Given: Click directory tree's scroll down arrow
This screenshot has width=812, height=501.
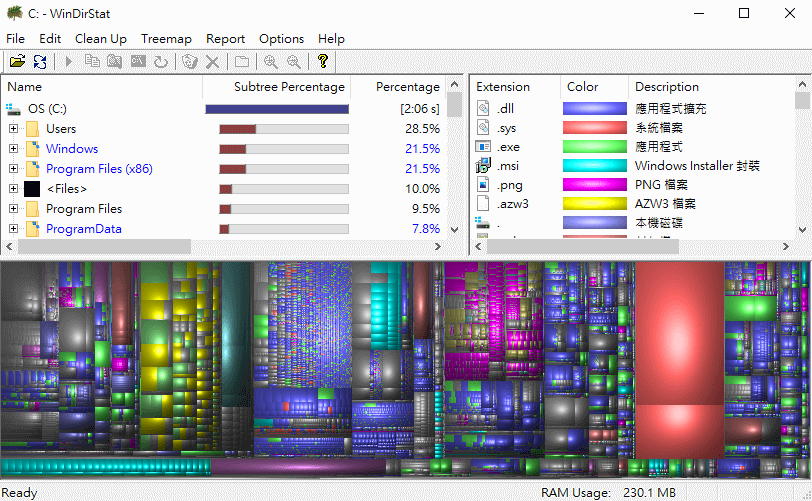Looking at the screenshot, I should tap(455, 230).
